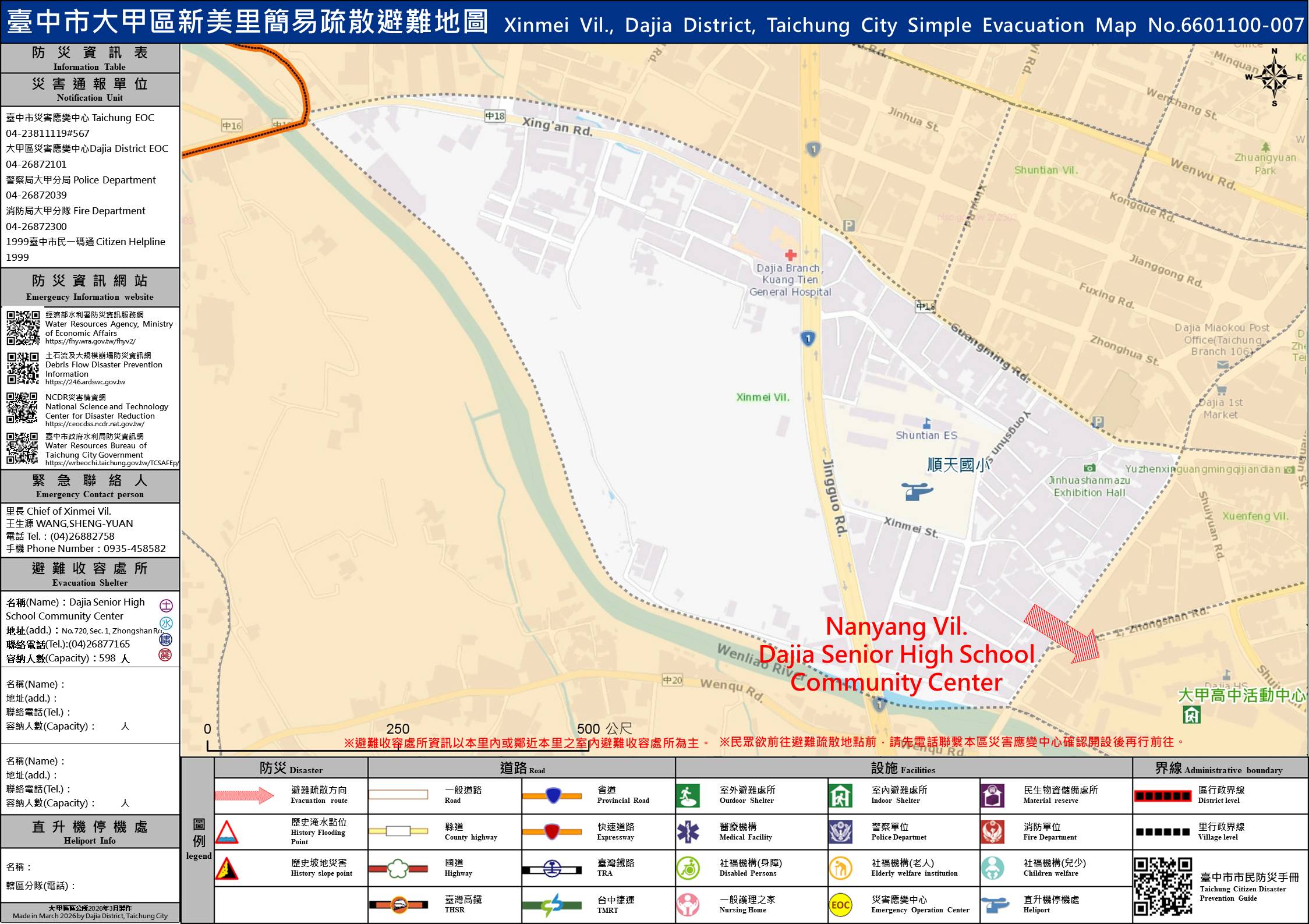Click the tree icon at Zhuangyuan Park
Screen dimensions: 1309x924
point(1265,147)
